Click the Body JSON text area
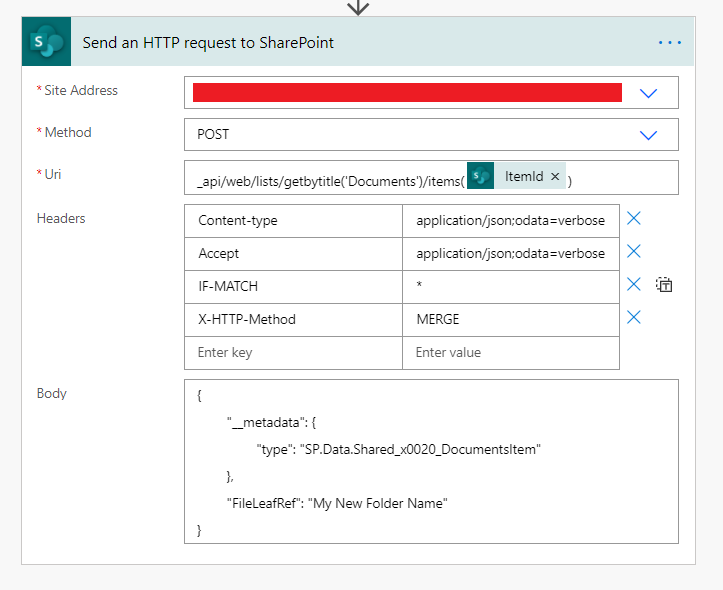This screenshot has width=723, height=590. coord(431,461)
